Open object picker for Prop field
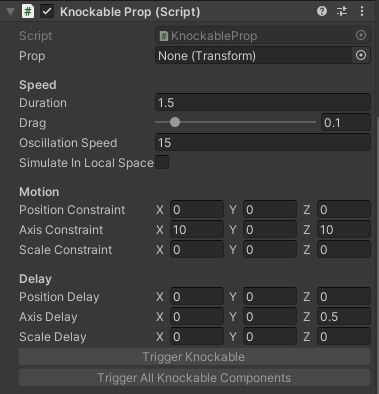Image resolution: width=379 pixels, height=394 pixels. click(x=361, y=55)
